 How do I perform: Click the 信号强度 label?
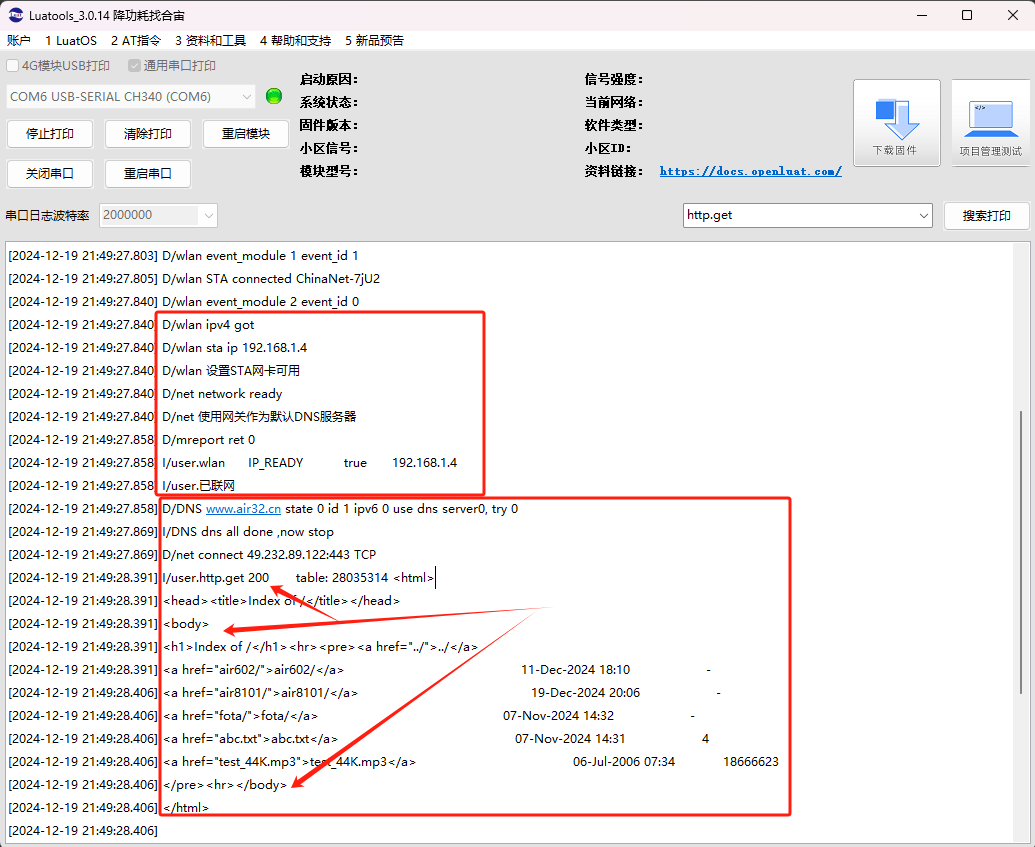pos(613,79)
